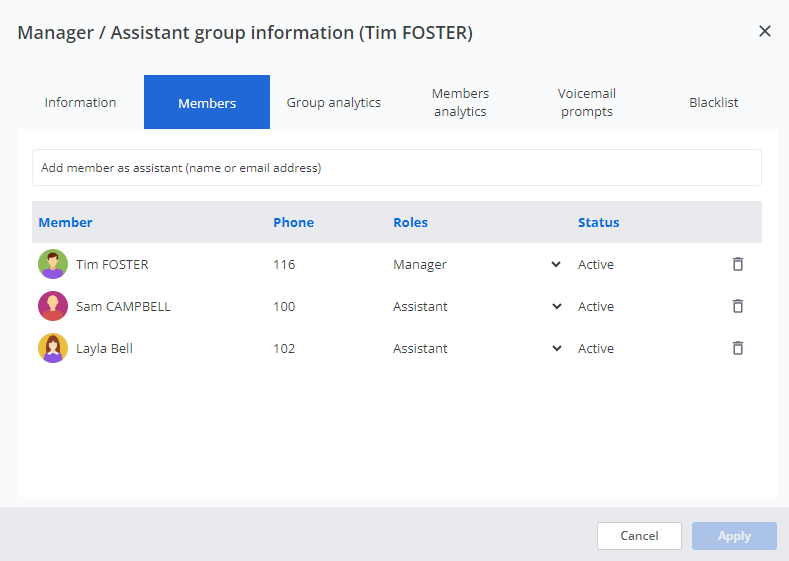Go to Members analytics tab
This screenshot has height=561, width=789.
pos(460,103)
